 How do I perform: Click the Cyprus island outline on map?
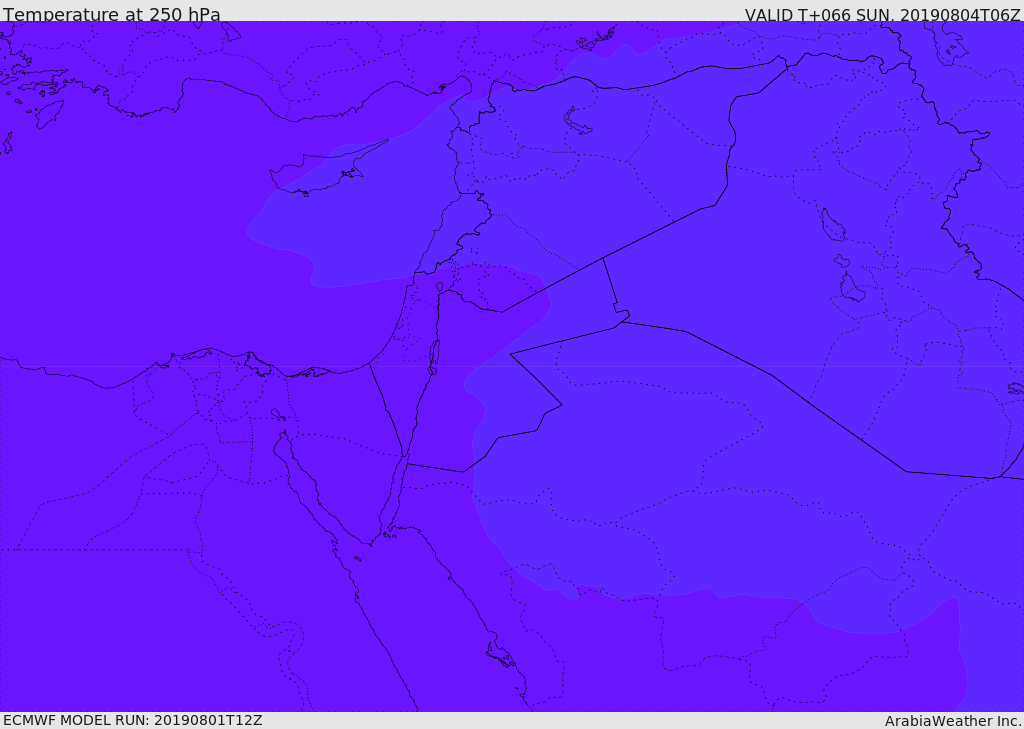coord(328,169)
